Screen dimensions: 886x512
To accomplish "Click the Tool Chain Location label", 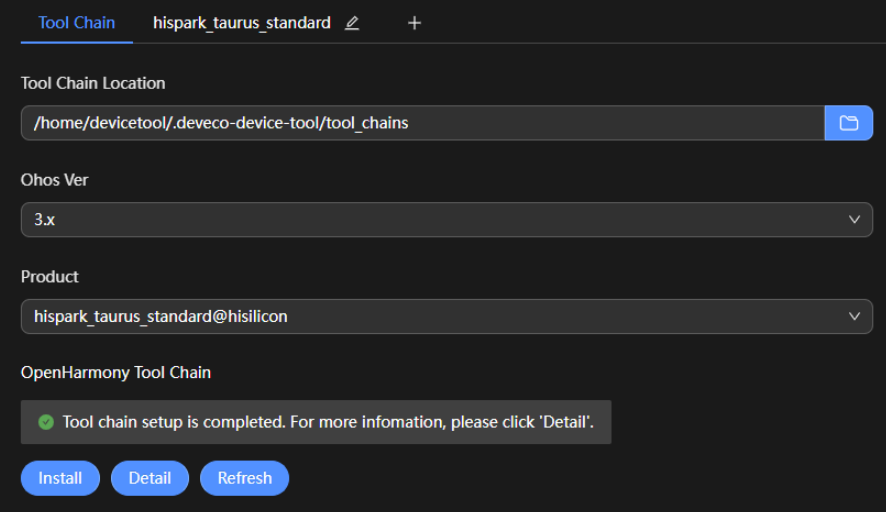I will (x=93, y=83).
